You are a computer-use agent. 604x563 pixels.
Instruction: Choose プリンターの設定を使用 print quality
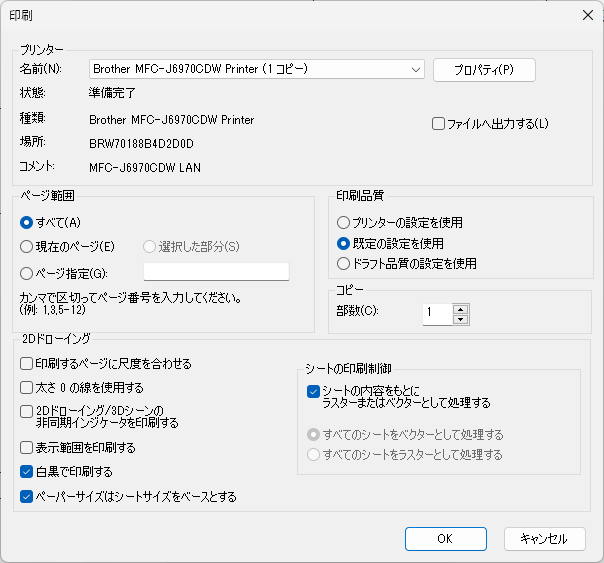pos(344,222)
